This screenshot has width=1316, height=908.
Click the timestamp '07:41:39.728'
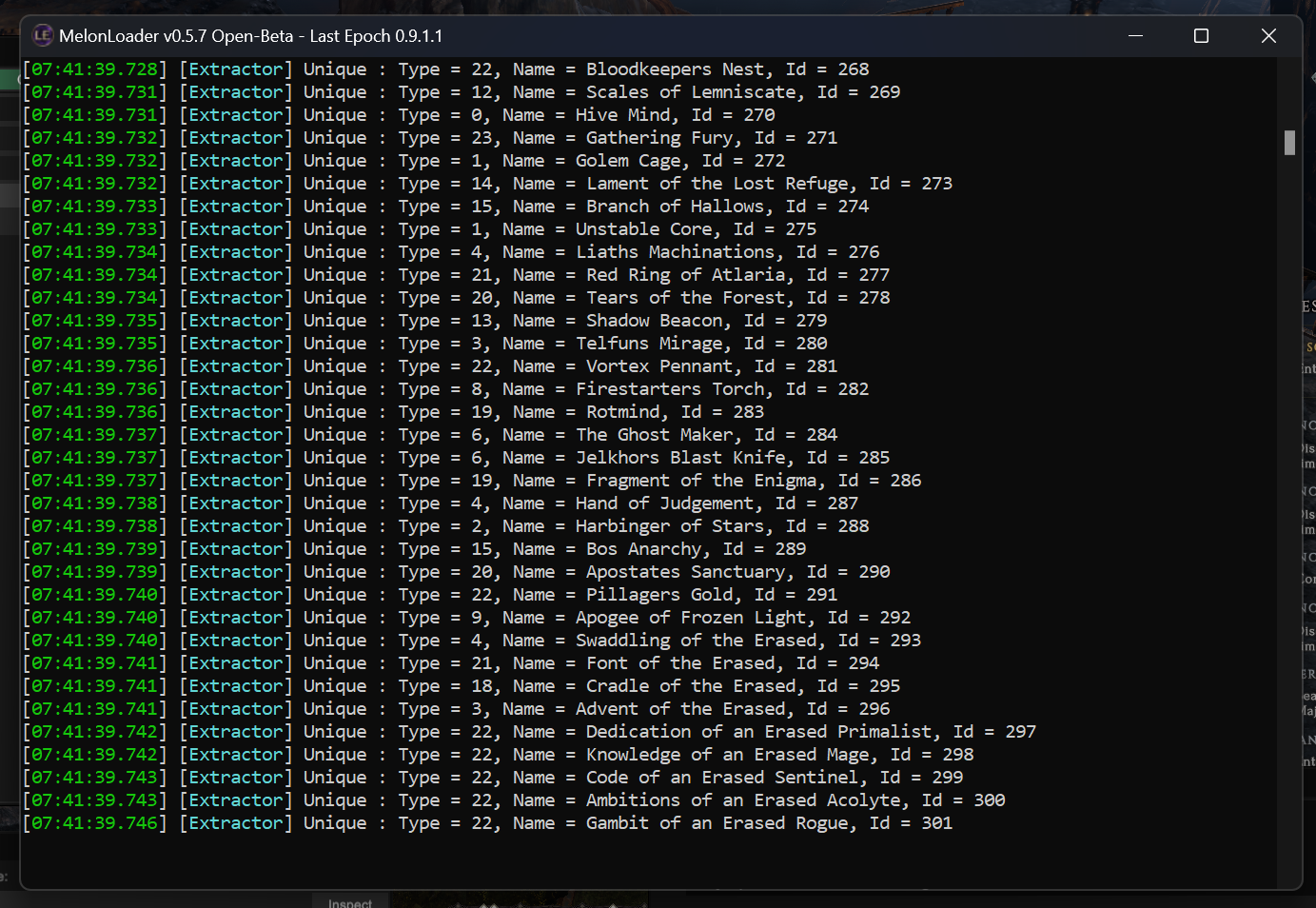point(95,69)
